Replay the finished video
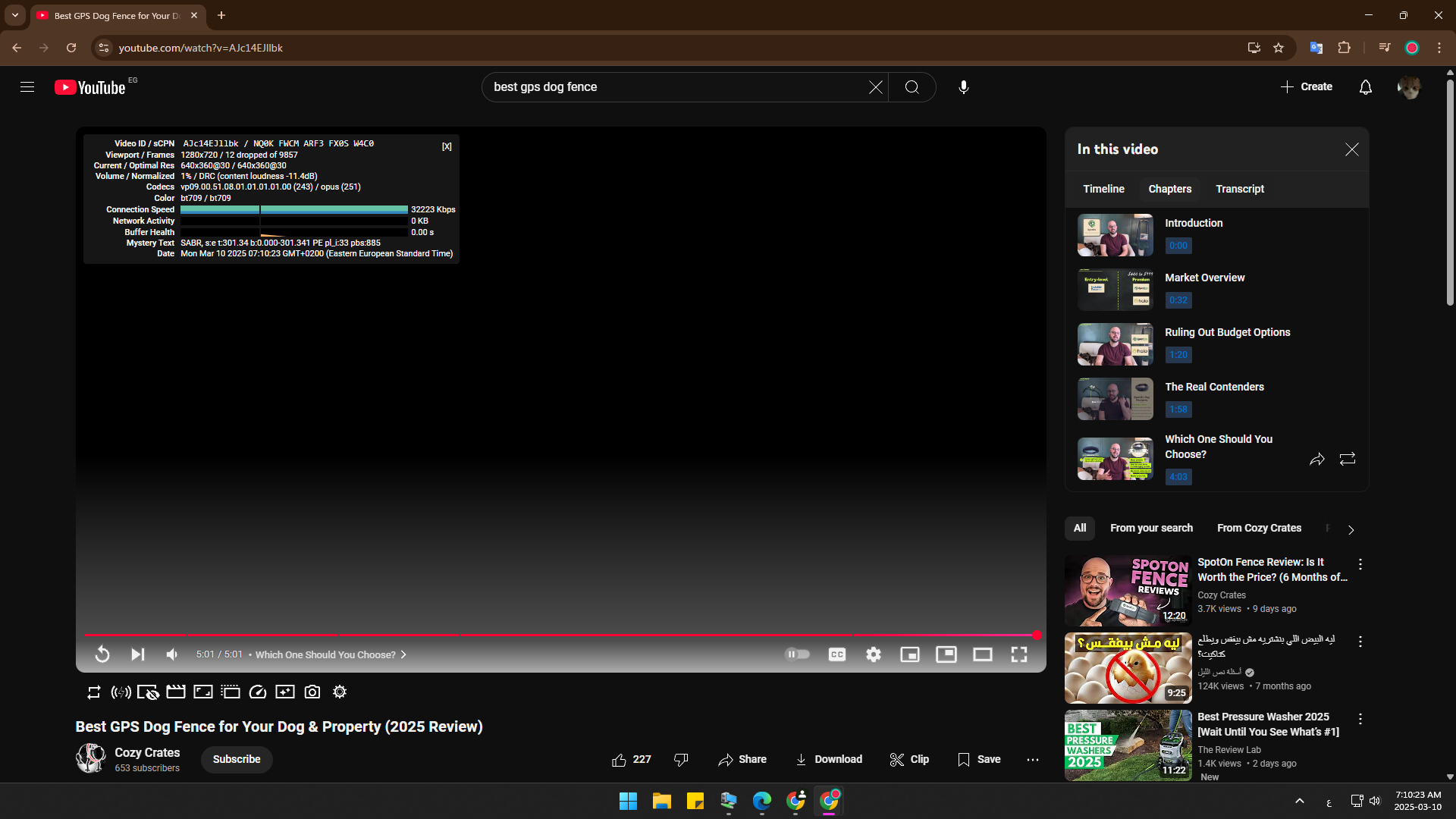 pyautogui.click(x=102, y=654)
